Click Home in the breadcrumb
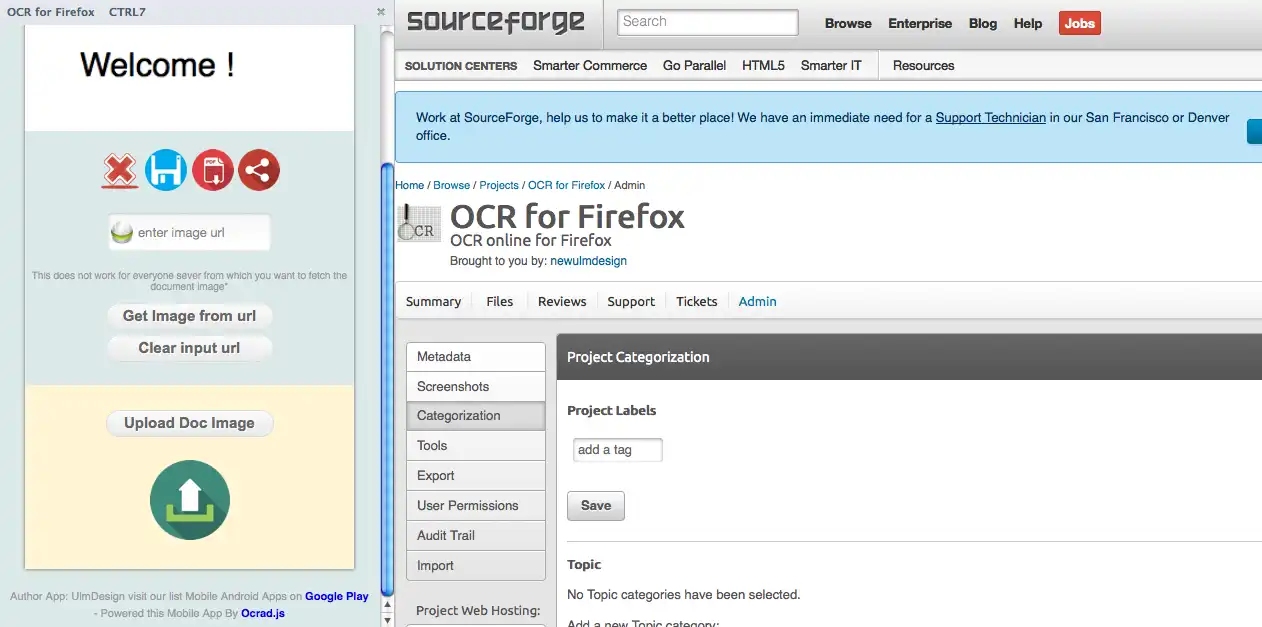1262x627 pixels. [x=410, y=185]
